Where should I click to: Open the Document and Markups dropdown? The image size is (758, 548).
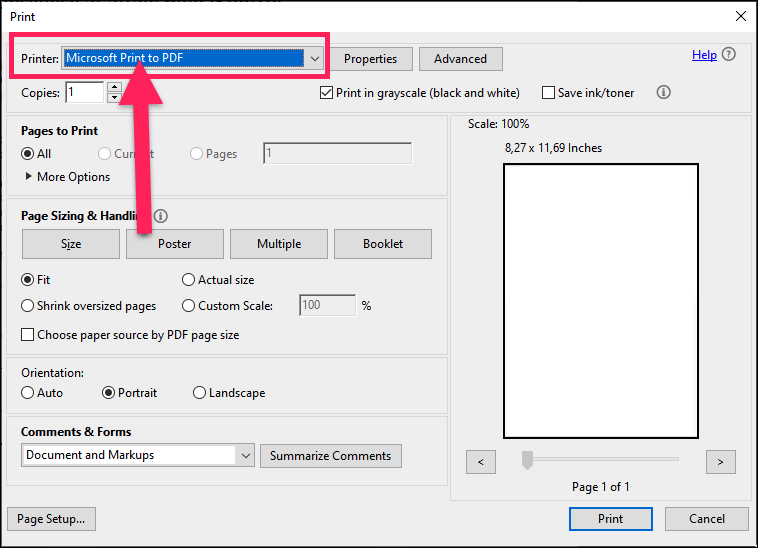point(245,455)
